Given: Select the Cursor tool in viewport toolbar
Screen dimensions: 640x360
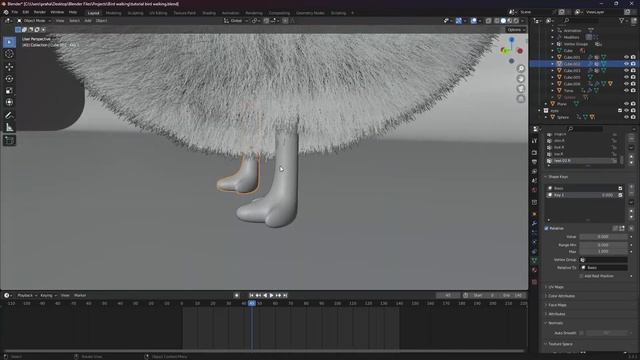Looking at the screenshot, I should click(x=9, y=54).
